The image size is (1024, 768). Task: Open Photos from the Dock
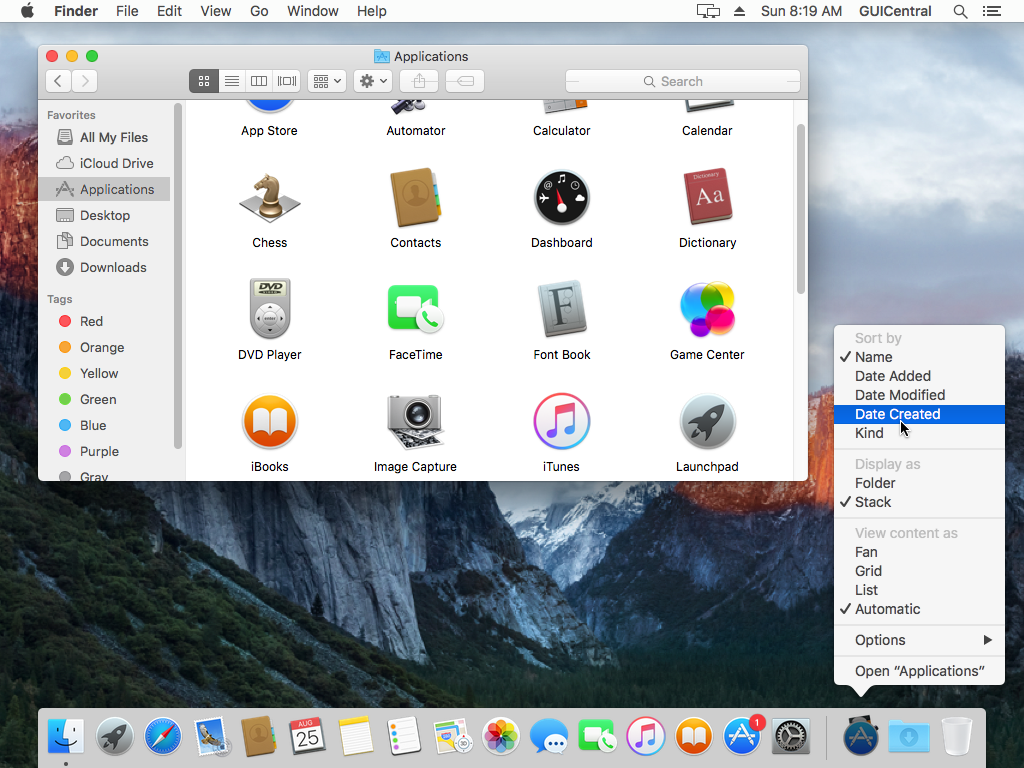point(501,737)
